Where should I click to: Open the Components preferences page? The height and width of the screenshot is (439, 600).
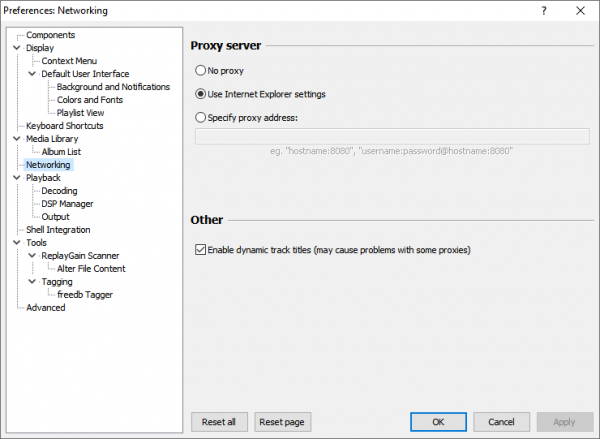click(x=51, y=35)
